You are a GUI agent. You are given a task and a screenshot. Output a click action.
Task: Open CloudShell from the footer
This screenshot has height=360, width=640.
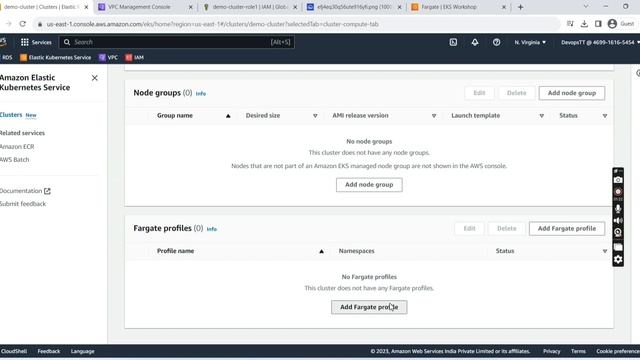14,351
